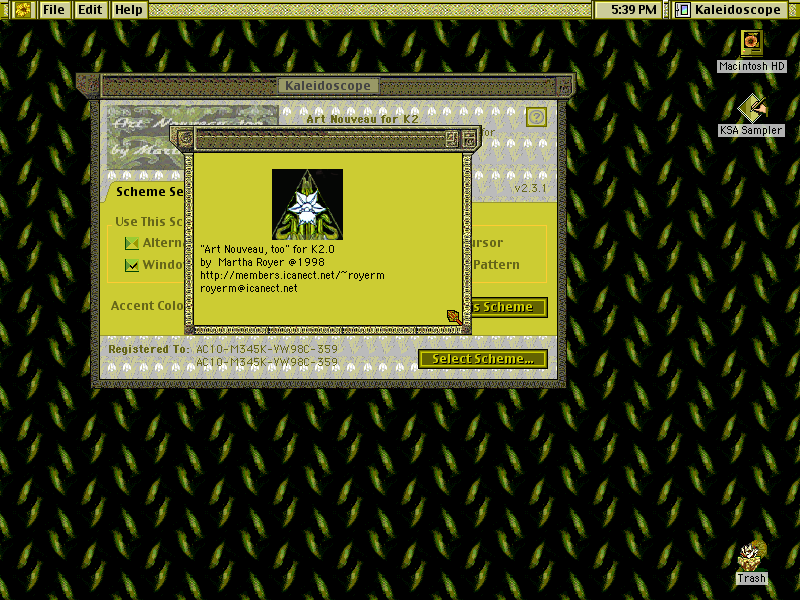Open the Edit menu
Viewport: 800px width, 600px height.
90,10
